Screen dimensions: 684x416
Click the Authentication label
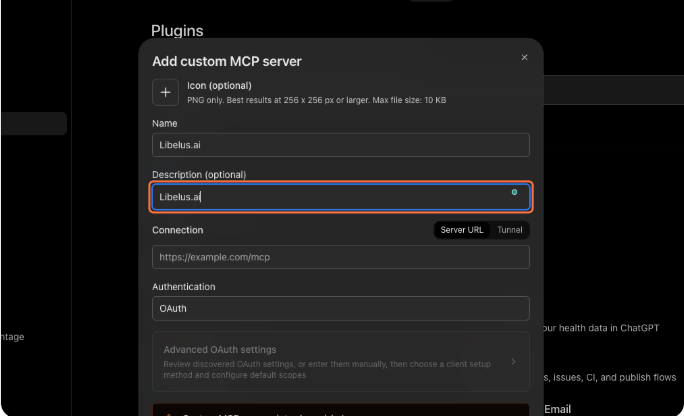pos(184,286)
